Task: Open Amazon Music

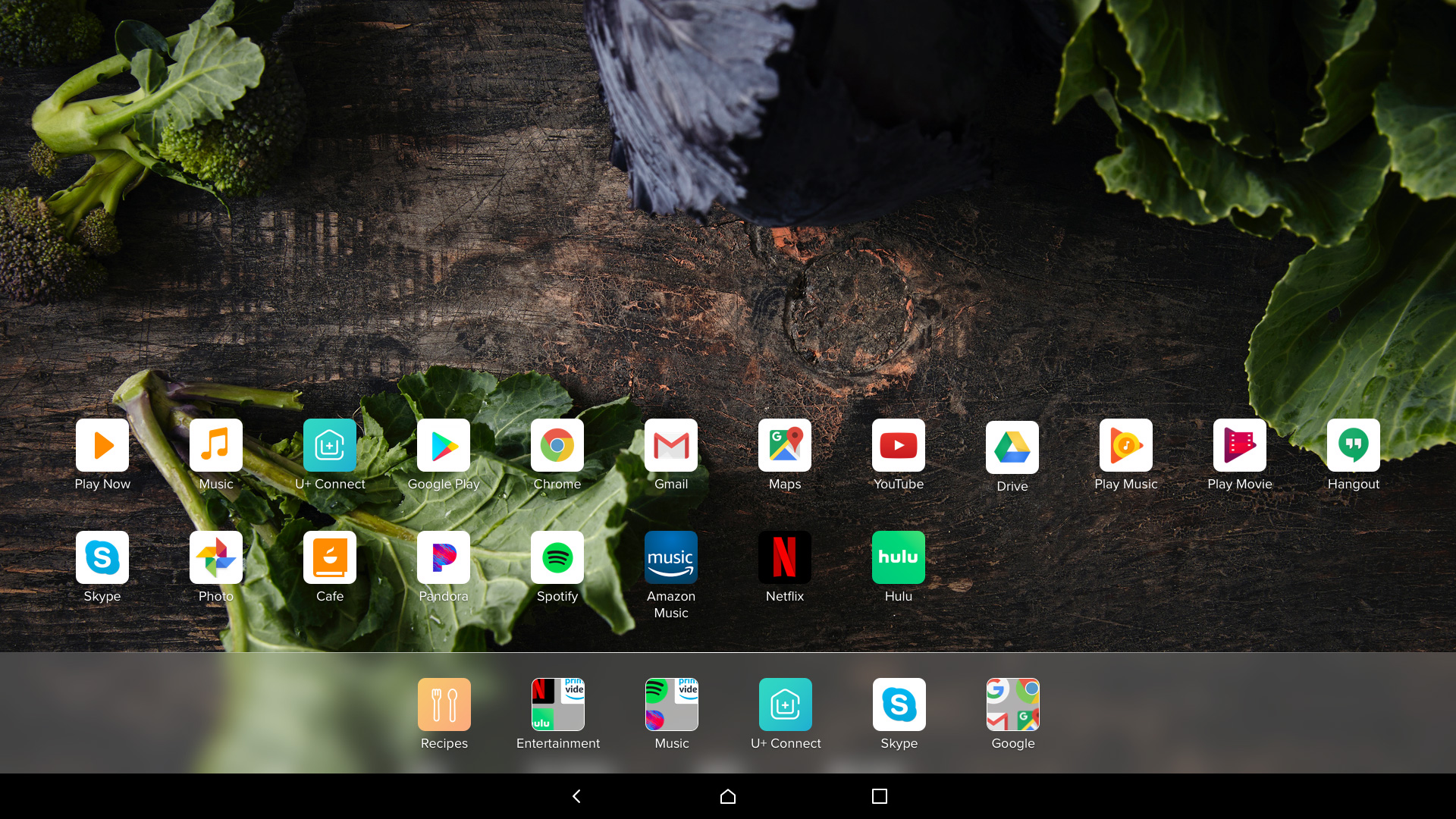Action: (671, 557)
